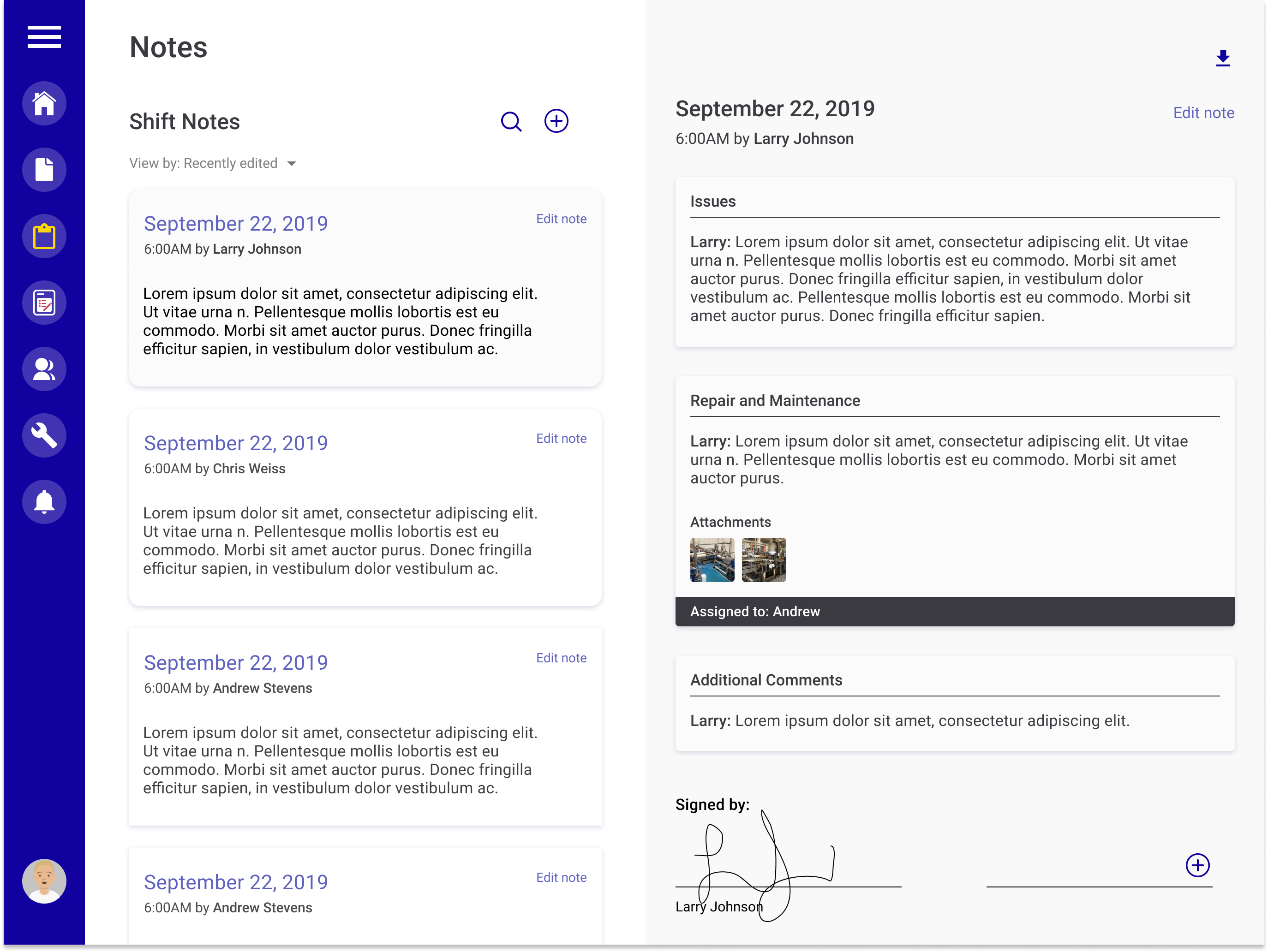Open third card's September 22, 2019 title

(x=236, y=662)
